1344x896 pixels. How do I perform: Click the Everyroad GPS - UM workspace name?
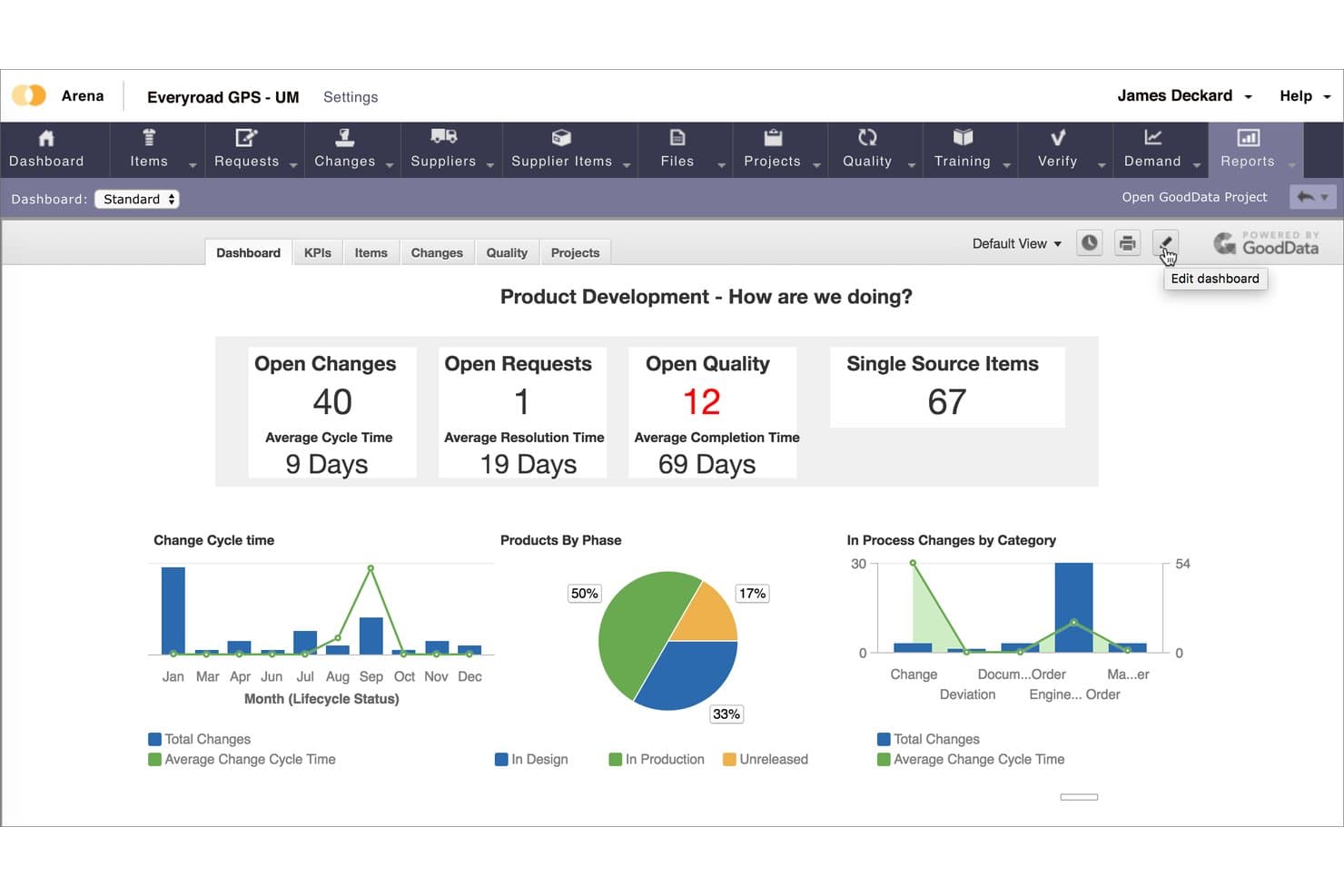(223, 97)
